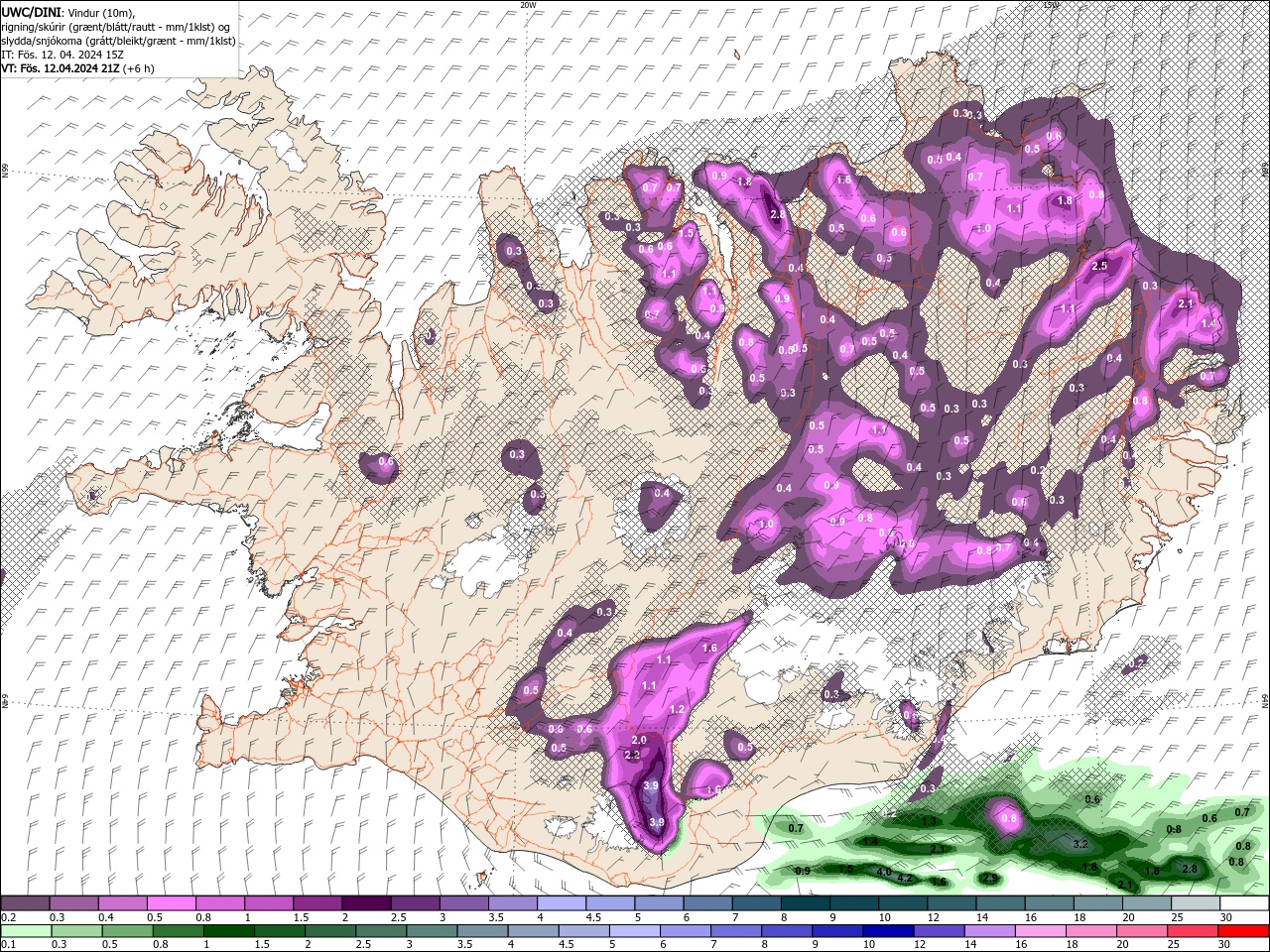Select the bright pink snow swatch labeled 0.5

[171, 903]
